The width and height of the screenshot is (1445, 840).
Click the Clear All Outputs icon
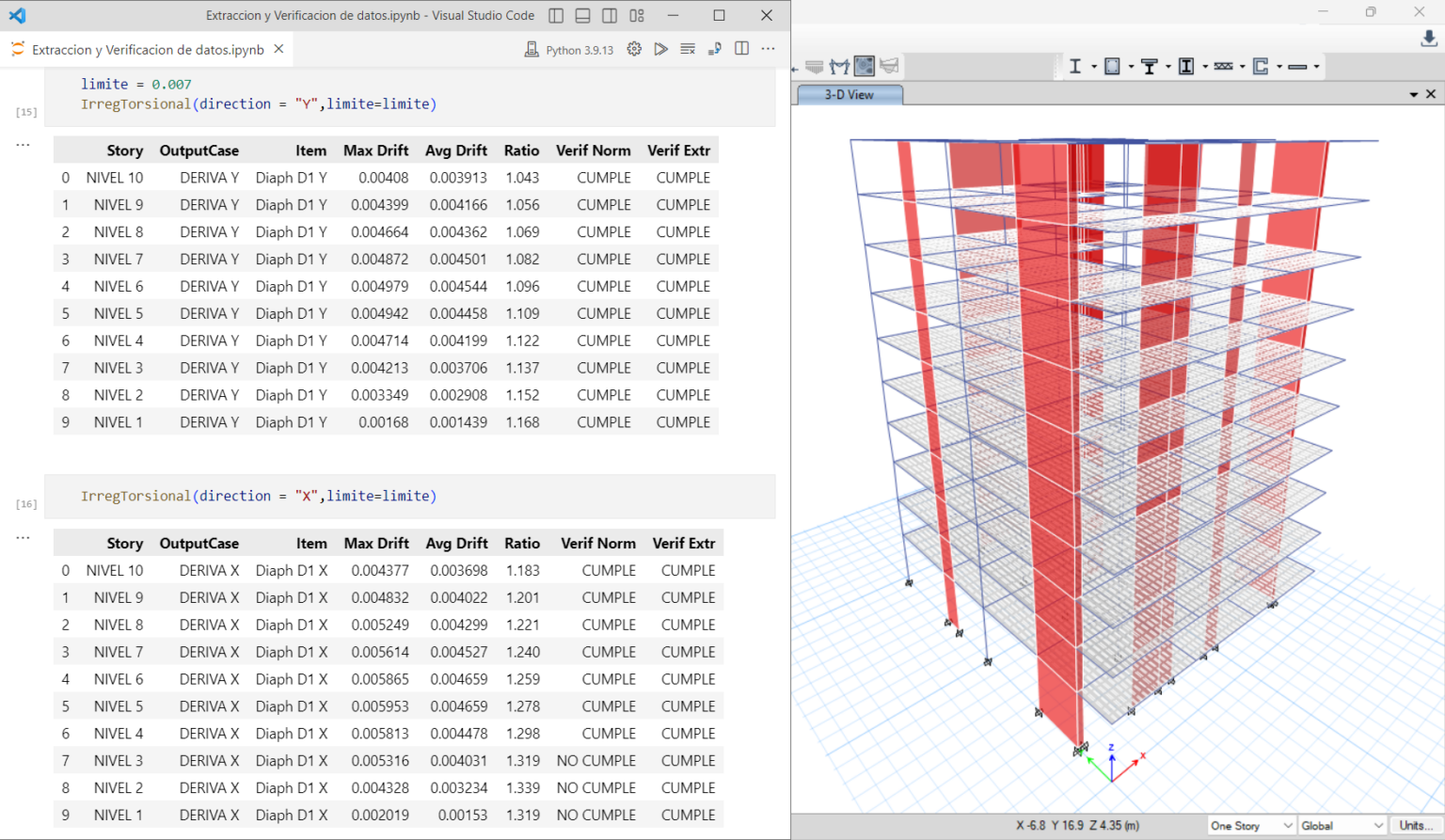(688, 49)
